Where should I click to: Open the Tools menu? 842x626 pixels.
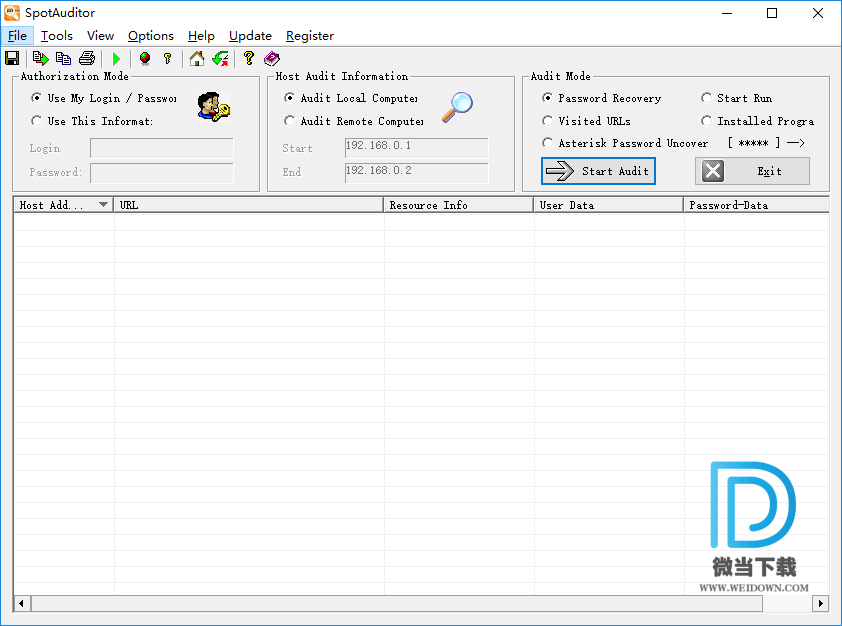(56, 35)
